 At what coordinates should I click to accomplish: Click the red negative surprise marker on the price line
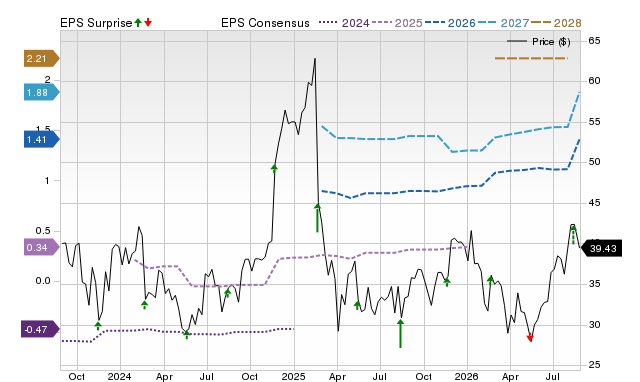(530, 338)
